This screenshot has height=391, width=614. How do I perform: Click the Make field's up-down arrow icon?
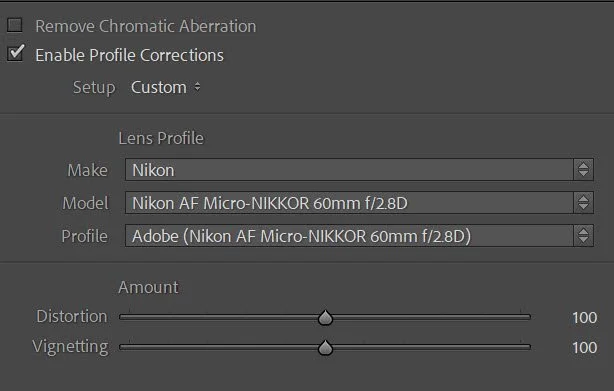pos(583,169)
